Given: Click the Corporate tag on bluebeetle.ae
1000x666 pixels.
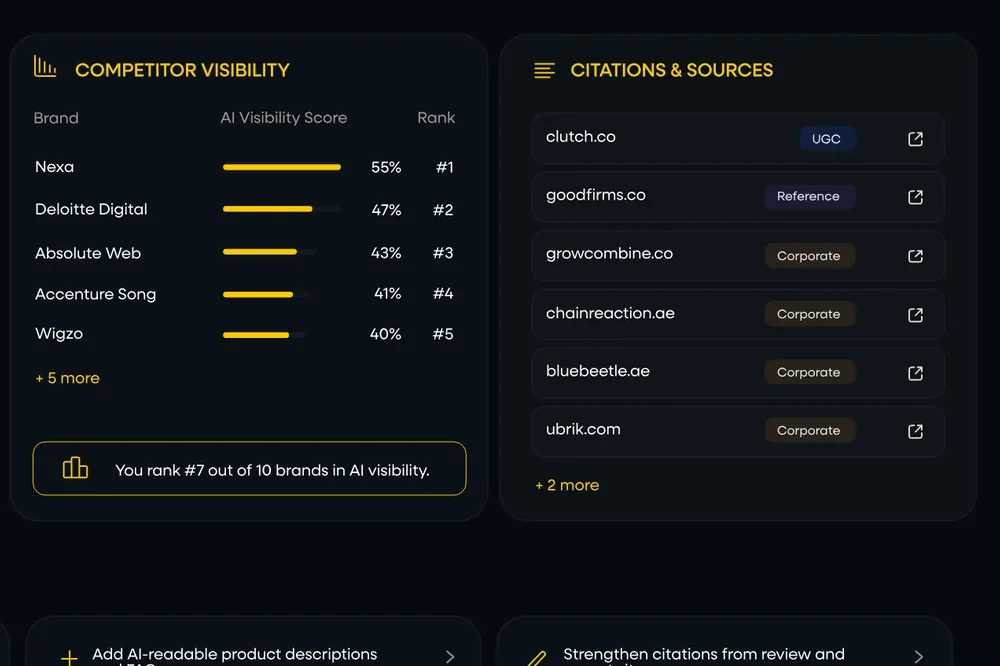Looking at the screenshot, I should tap(809, 373).
